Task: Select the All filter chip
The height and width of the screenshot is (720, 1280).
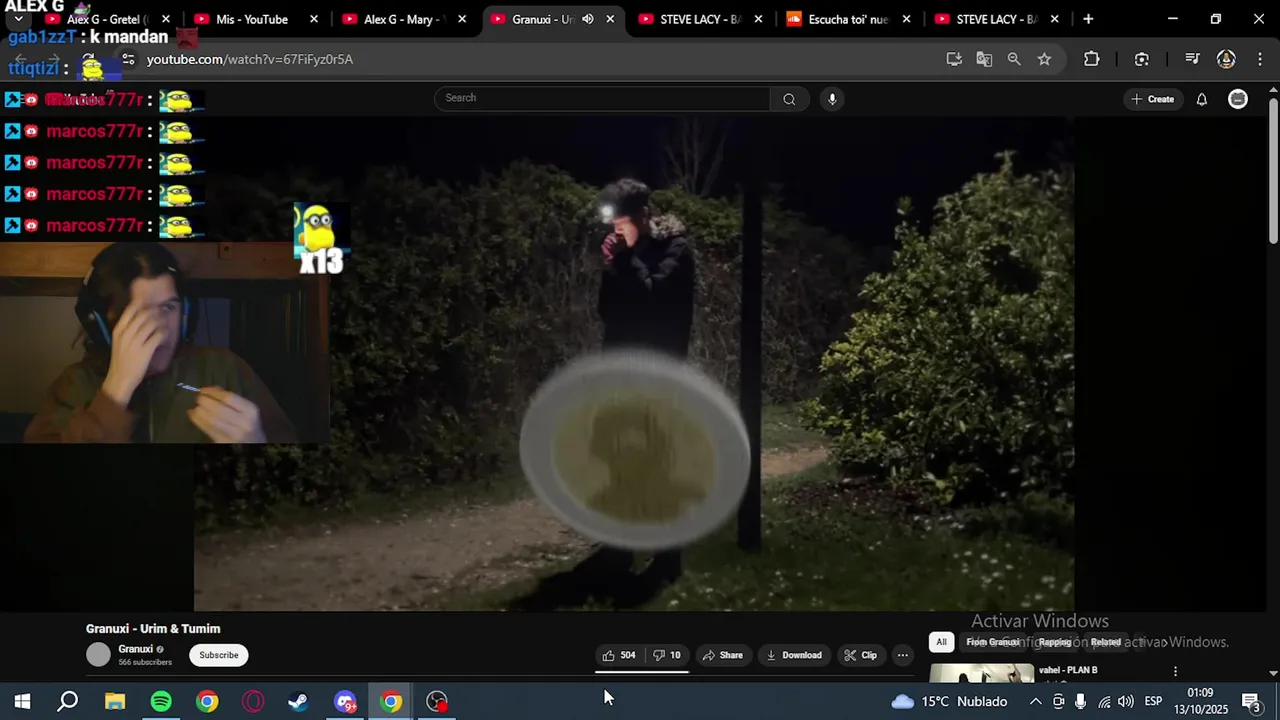Action: click(941, 642)
